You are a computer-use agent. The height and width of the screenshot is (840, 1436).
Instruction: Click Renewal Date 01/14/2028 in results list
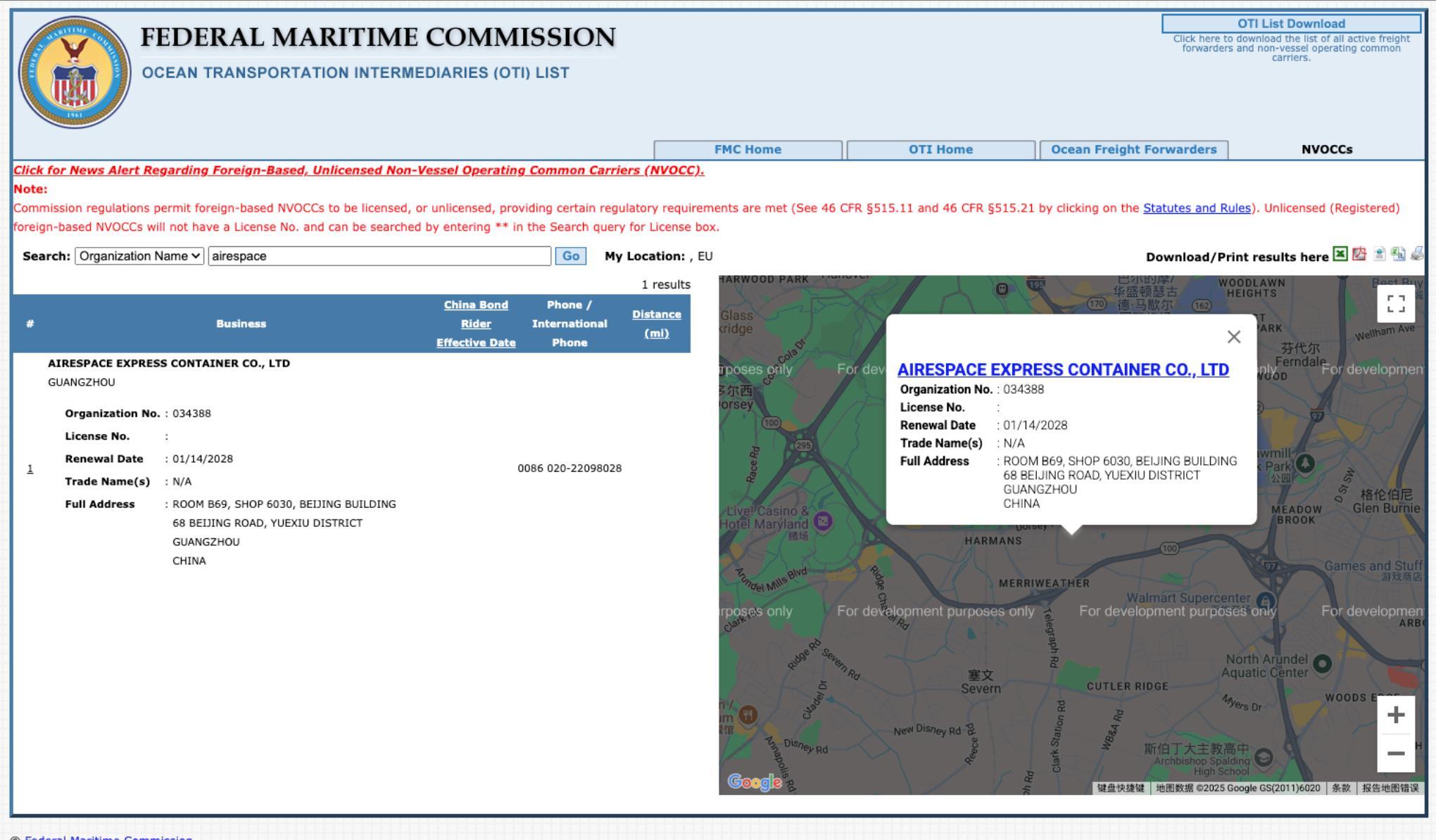[x=203, y=459]
